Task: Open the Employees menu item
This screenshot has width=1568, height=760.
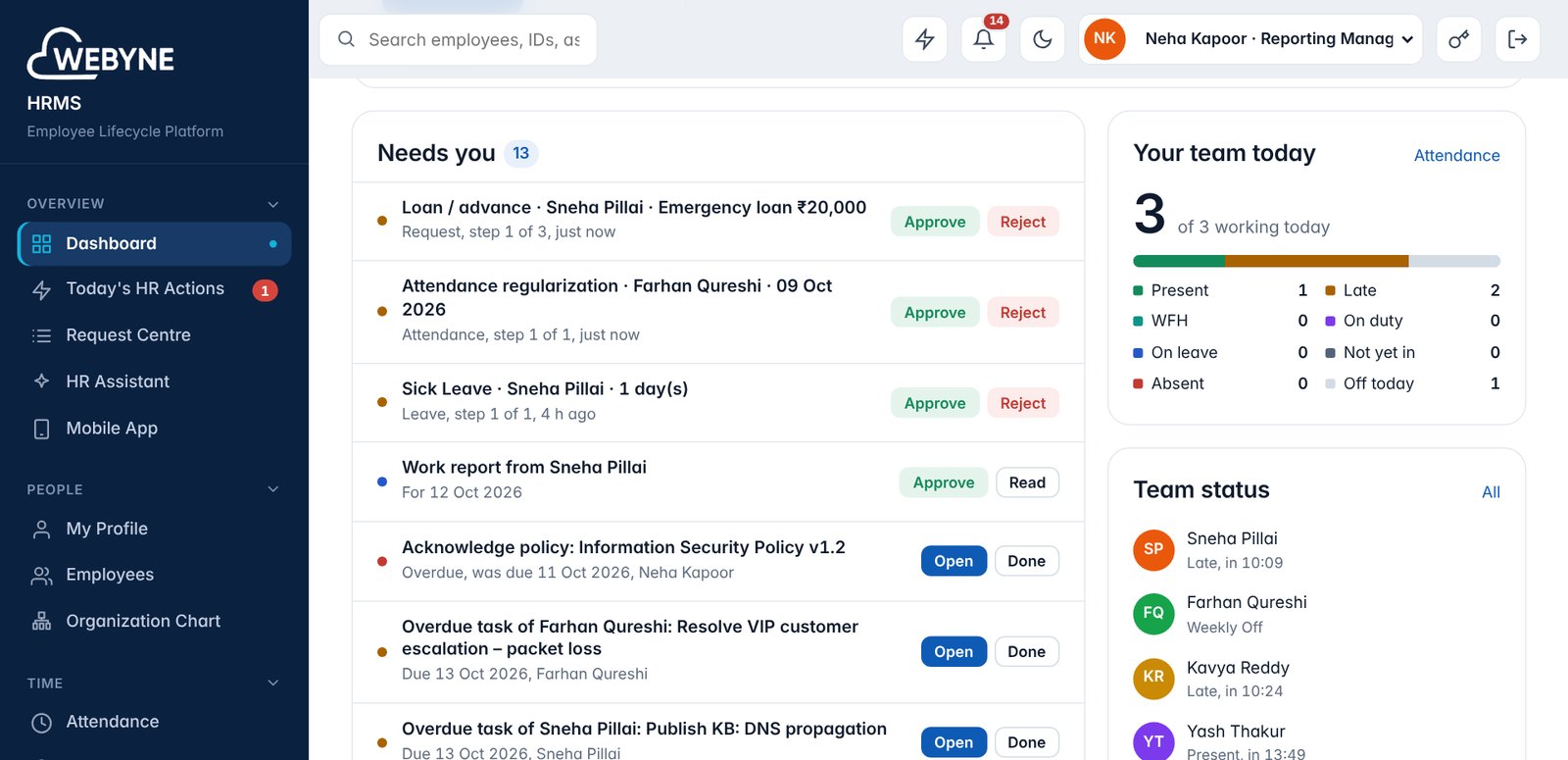Action: 154,575
